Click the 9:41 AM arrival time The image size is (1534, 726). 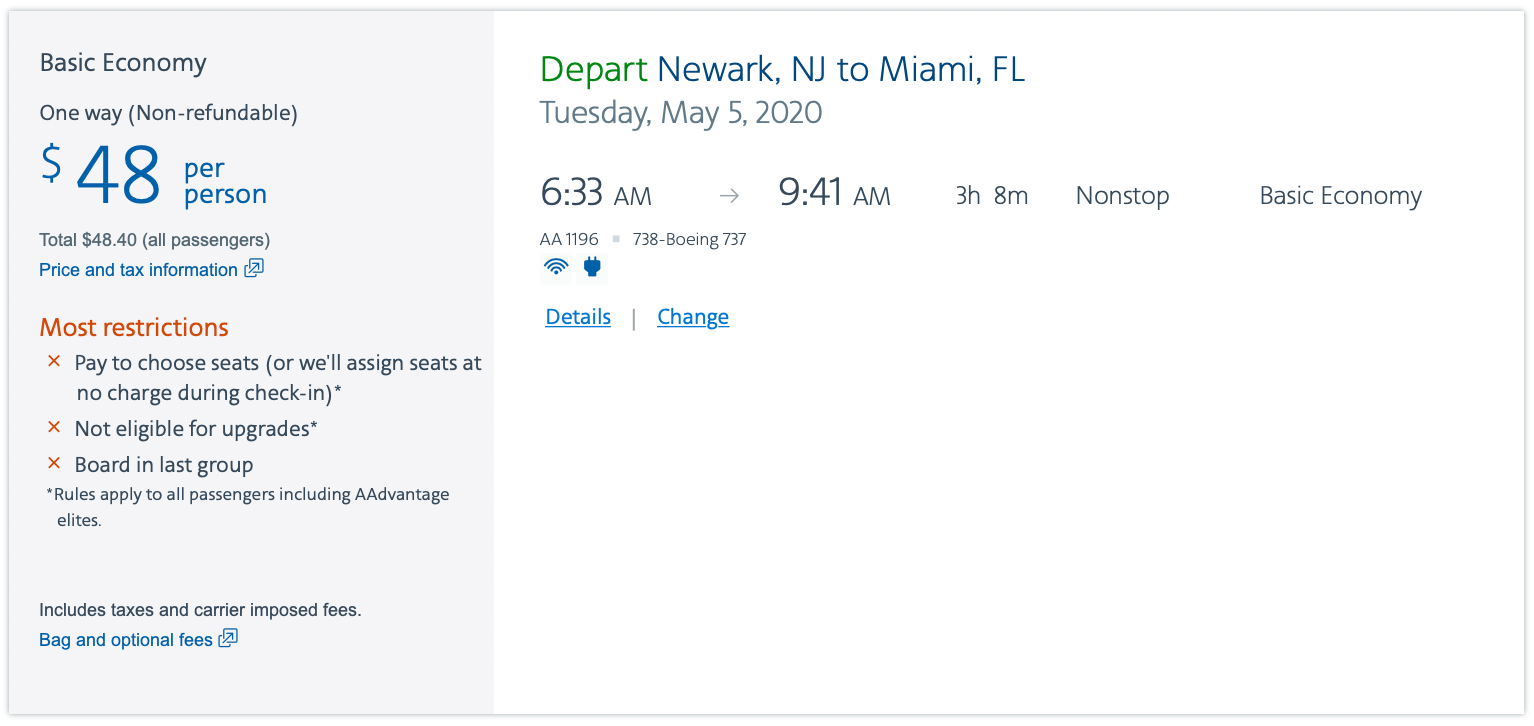click(834, 195)
